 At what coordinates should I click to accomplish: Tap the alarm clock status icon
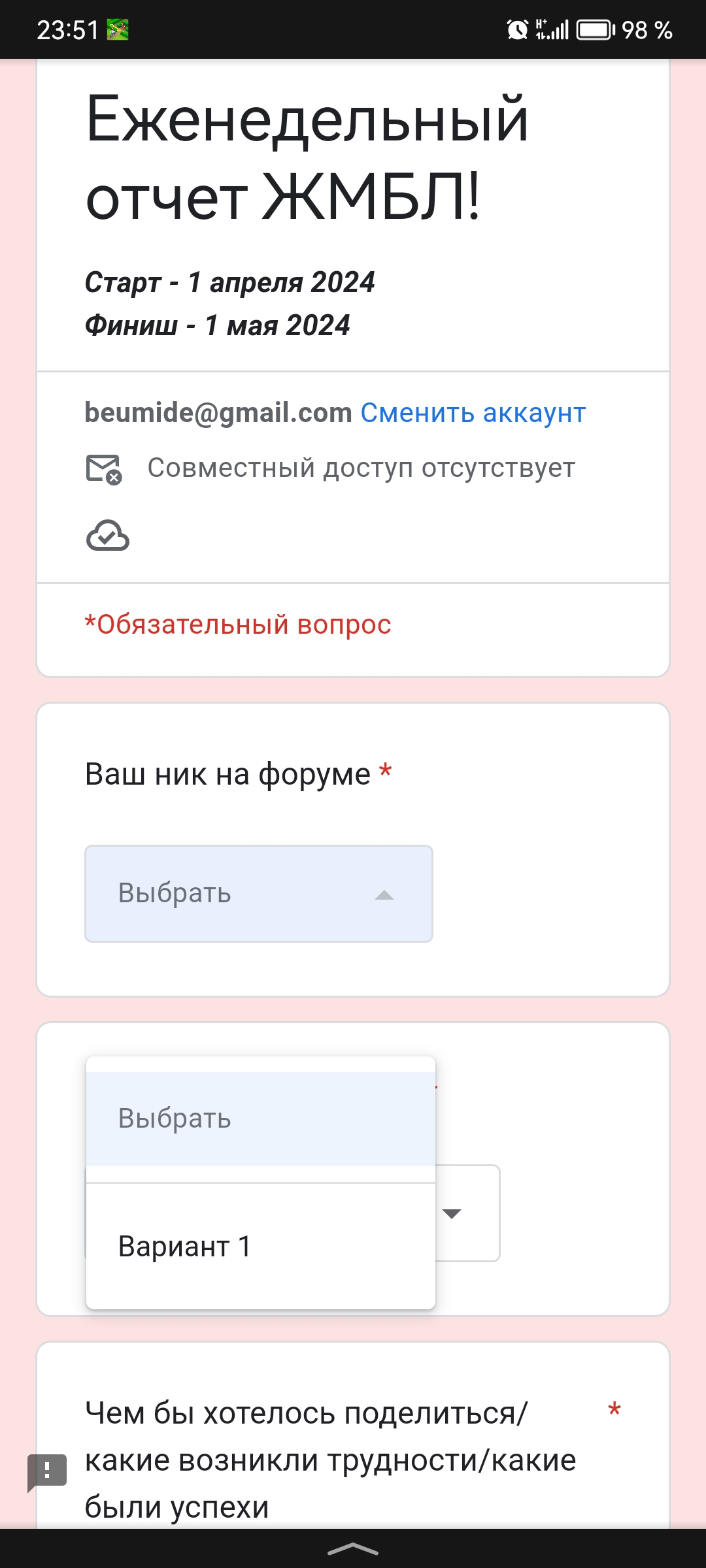pos(517,29)
